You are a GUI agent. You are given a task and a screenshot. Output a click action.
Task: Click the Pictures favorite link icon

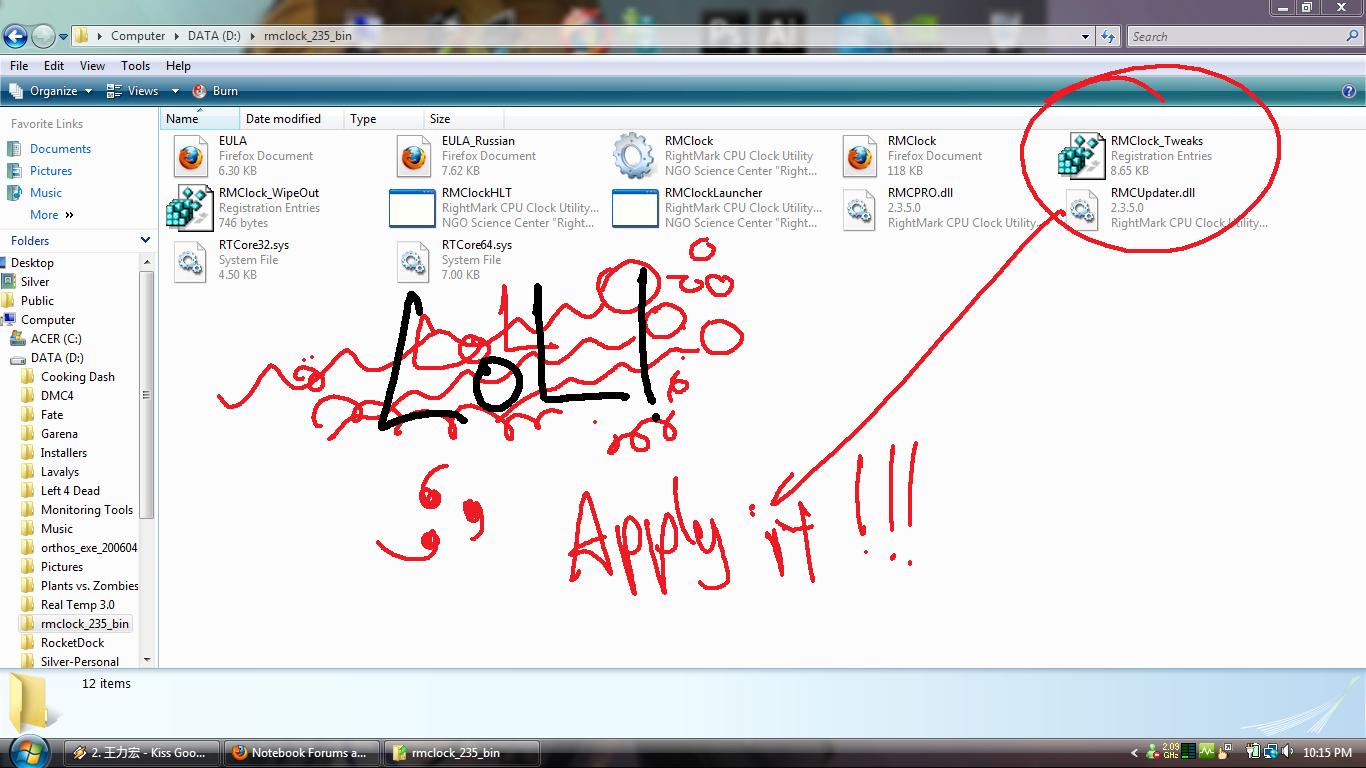pyautogui.click(x=14, y=171)
